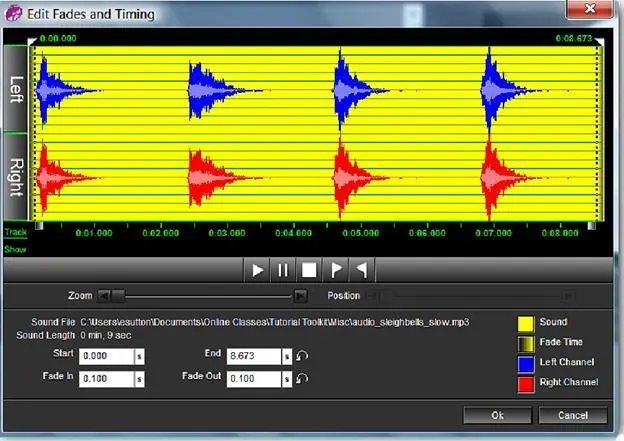Reset the End time value
Image resolution: width=624 pixels, height=441 pixels.
(x=302, y=356)
